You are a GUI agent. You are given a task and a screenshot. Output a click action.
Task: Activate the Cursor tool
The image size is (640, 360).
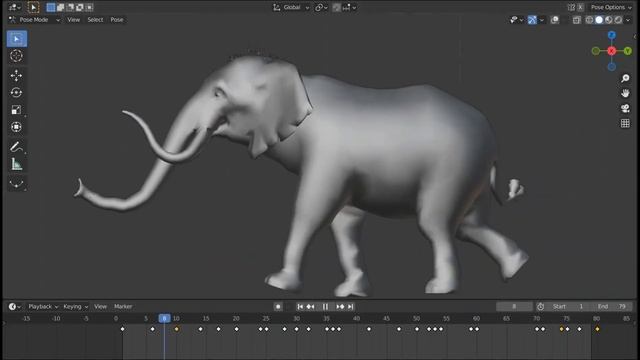[17, 56]
